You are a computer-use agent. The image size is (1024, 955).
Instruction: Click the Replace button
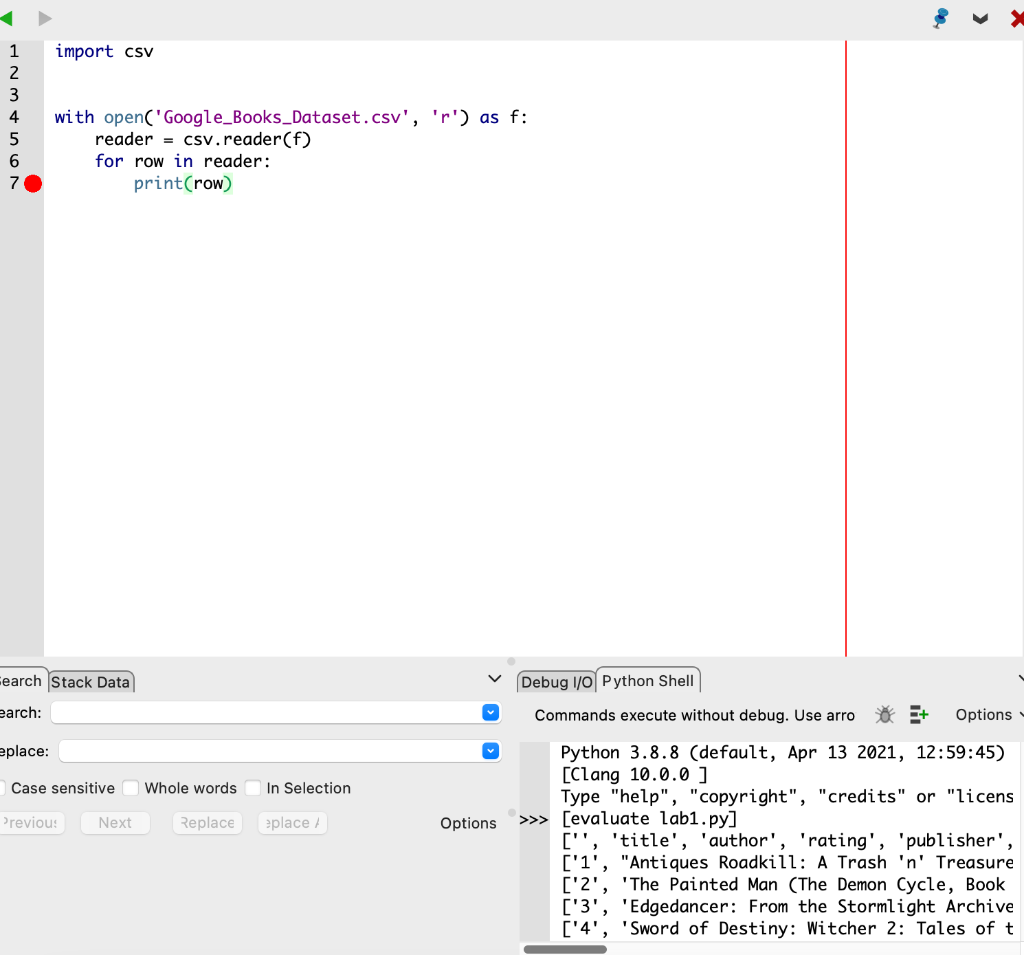pos(207,822)
